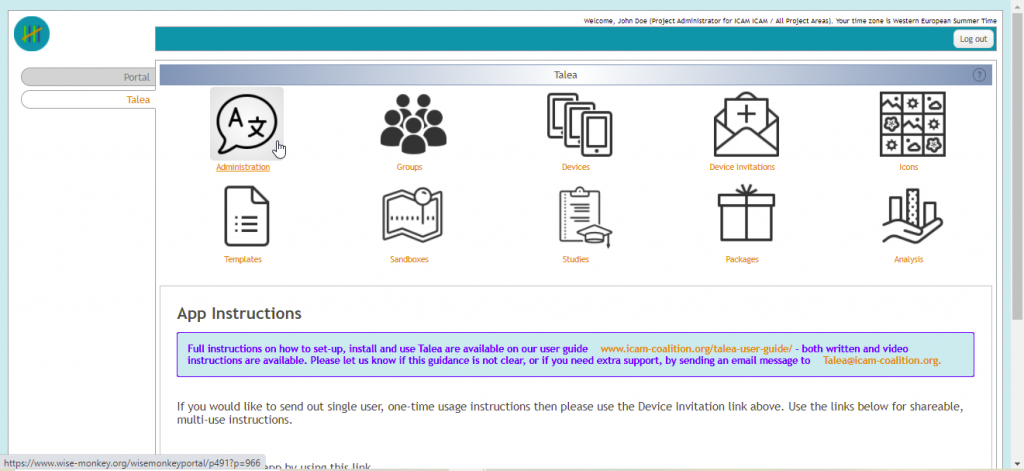This screenshot has width=1024, height=471.
Task: Click the Icons text link
Action: (908, 167)
